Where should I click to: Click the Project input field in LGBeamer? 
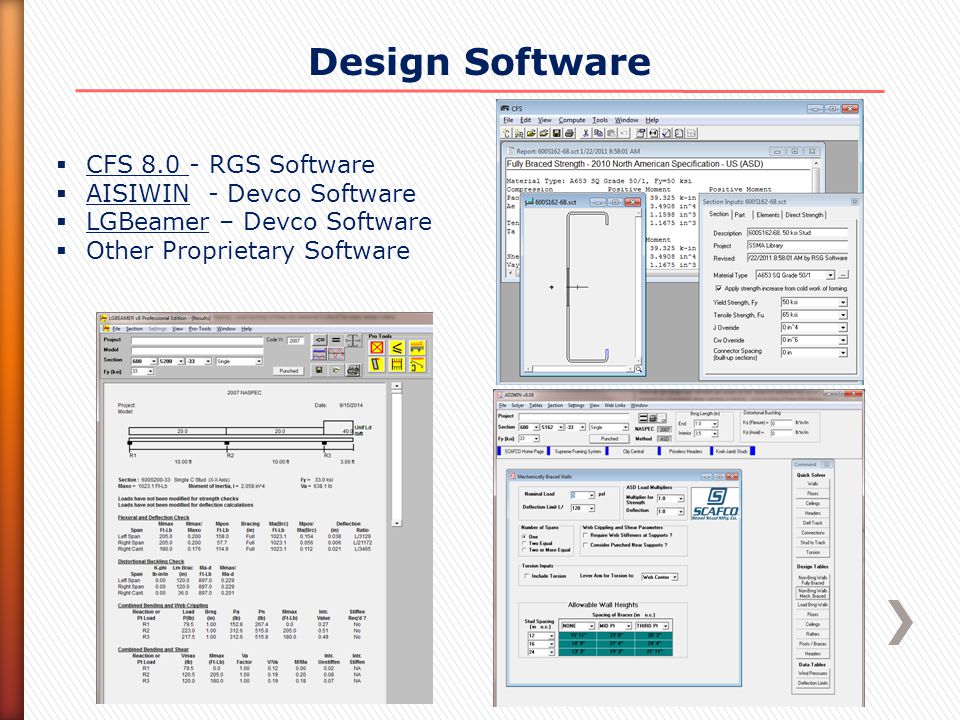pyautogui.click(x=197, y=340)
